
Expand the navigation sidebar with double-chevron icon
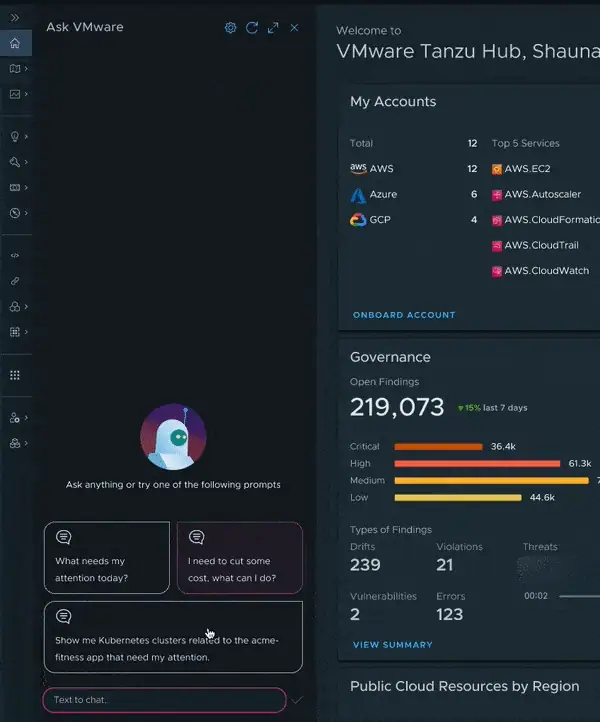15,17
